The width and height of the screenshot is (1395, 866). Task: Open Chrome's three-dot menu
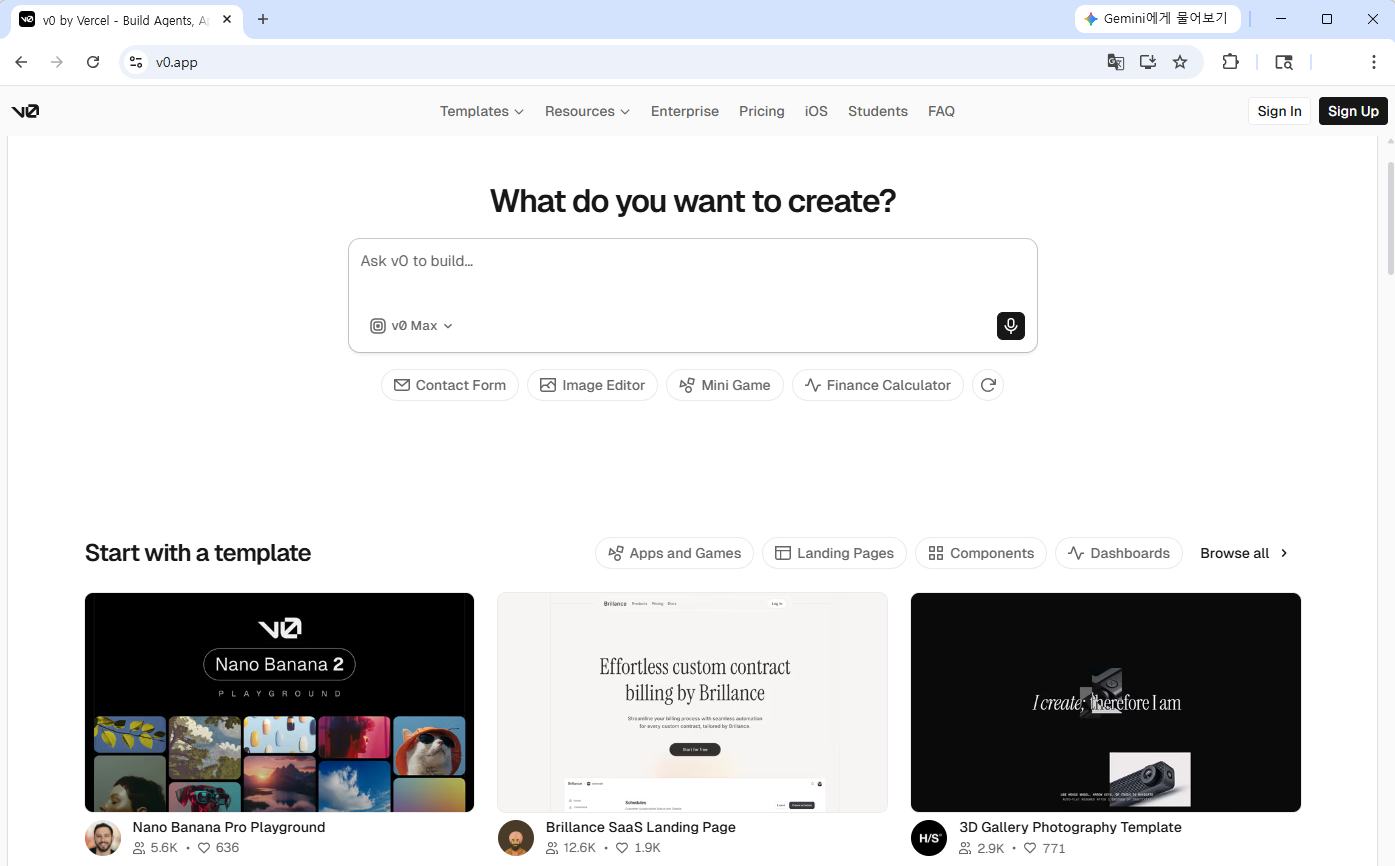coord(1373,62)
